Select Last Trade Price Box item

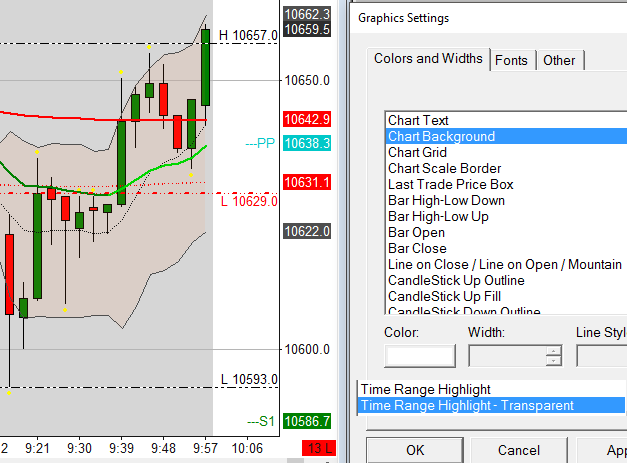tap(505, 184)
